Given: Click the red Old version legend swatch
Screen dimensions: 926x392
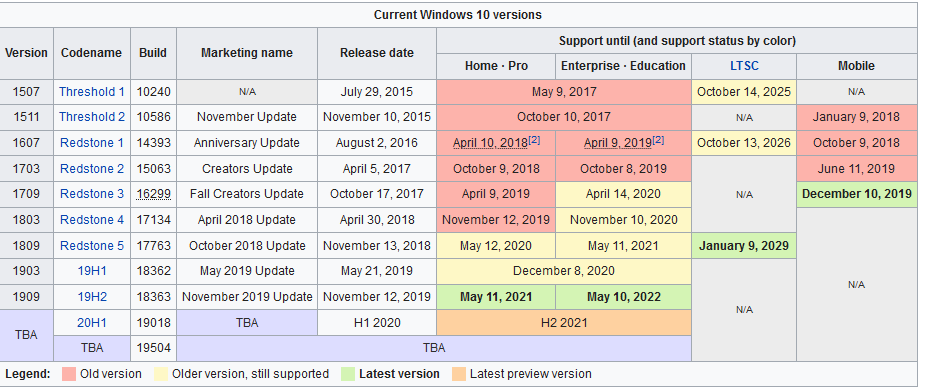Looking at the screenshot, I should click(69, 374).
